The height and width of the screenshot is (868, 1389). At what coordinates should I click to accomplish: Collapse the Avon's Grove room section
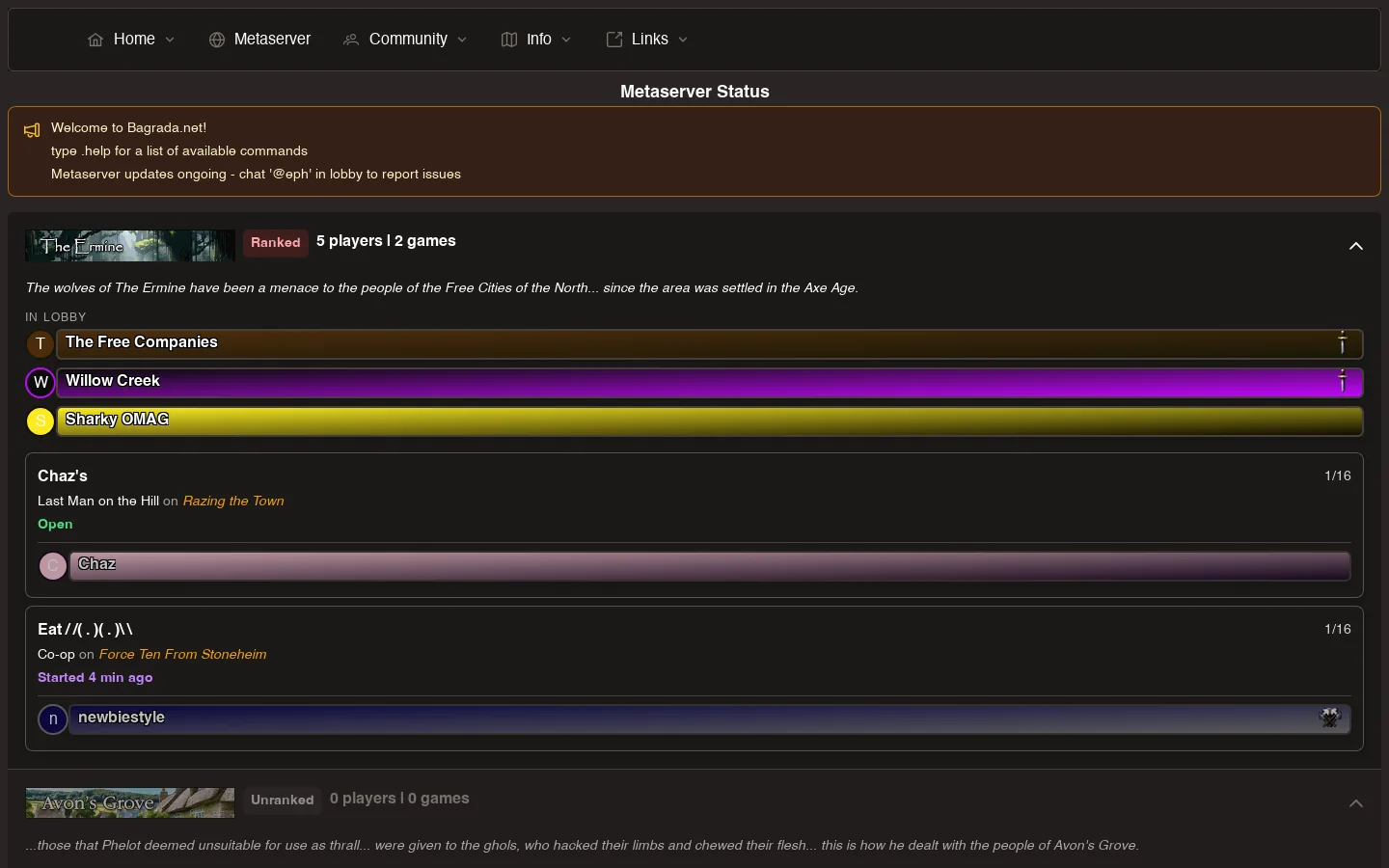tap(1355, 803)
